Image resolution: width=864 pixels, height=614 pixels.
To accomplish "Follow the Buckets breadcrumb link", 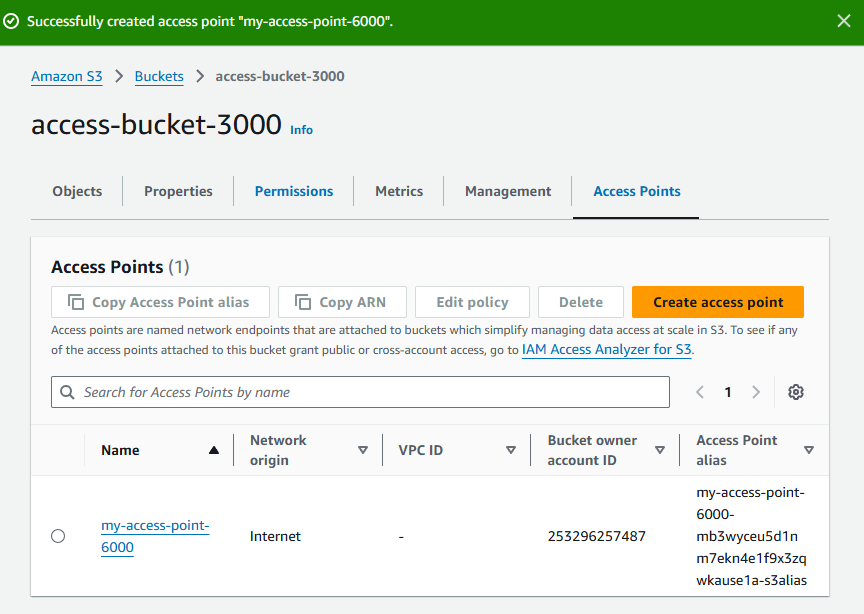I will [159, 76].
